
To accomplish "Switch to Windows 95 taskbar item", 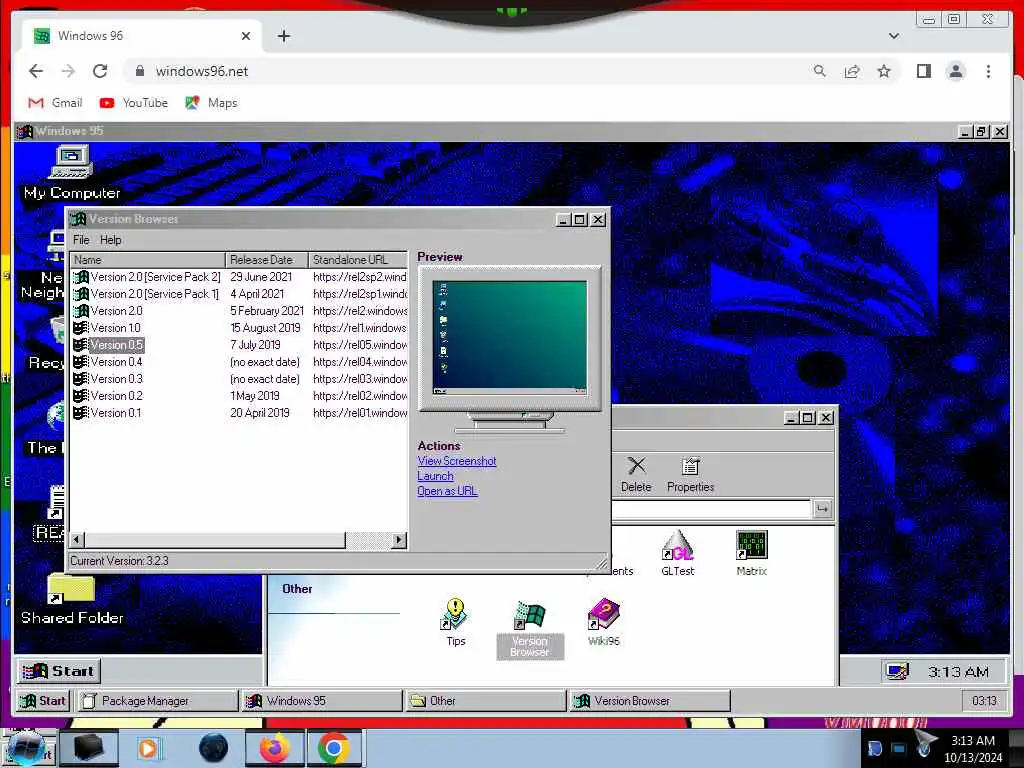I will click(323, 701).
